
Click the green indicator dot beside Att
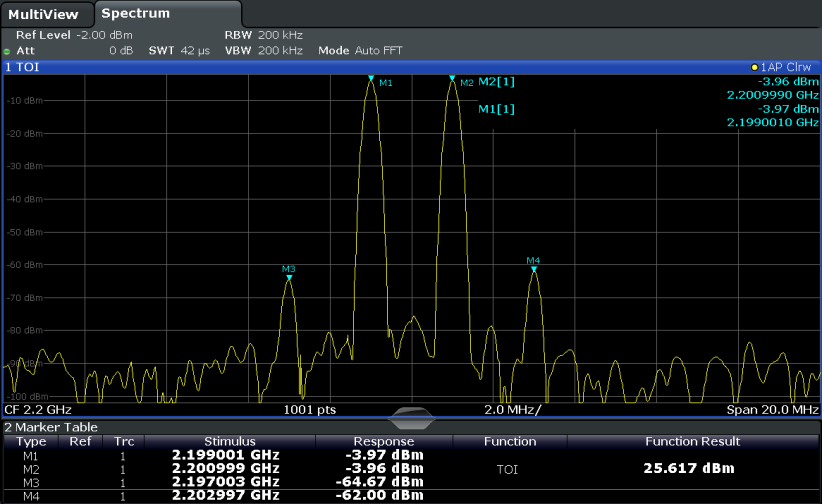pyautogui.click(x=7, y=50)
